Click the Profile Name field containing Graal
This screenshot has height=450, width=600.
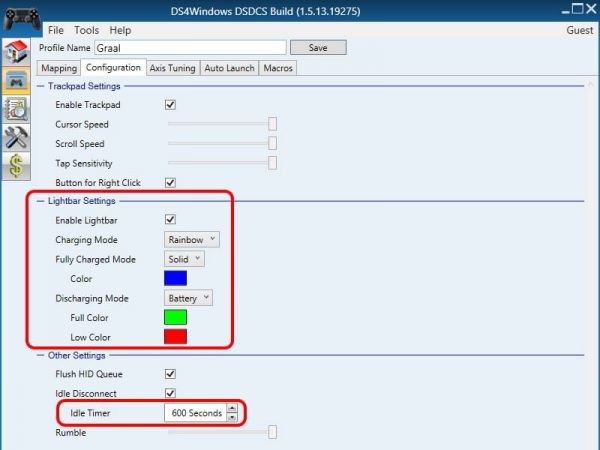tap(190, 48)
